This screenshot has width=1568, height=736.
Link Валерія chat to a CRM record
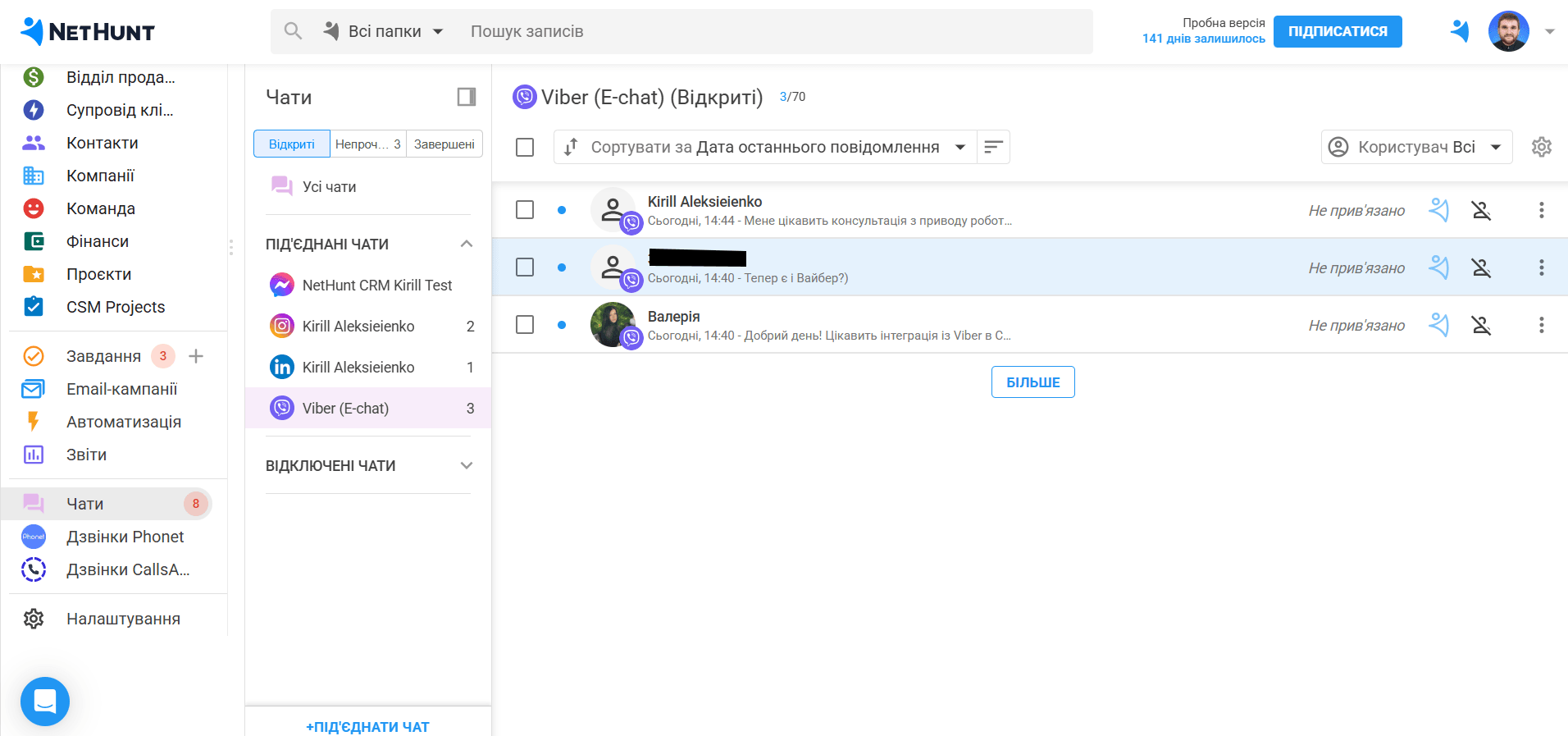1438,325
